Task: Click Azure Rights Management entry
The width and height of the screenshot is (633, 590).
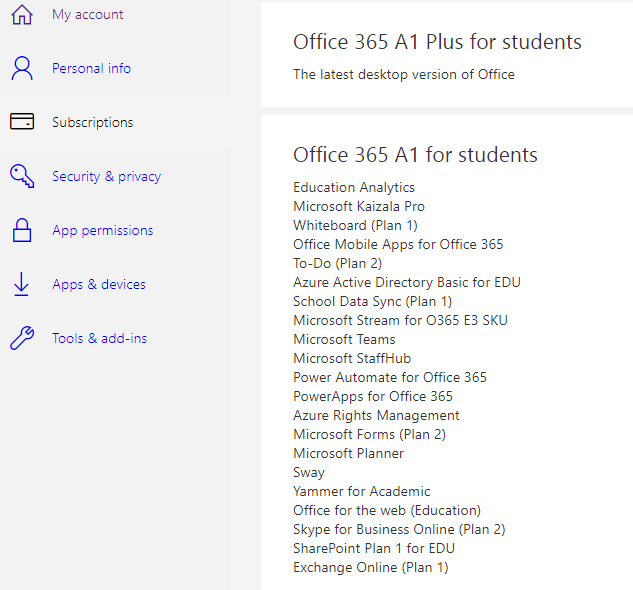Action: [x=376, y=416]
